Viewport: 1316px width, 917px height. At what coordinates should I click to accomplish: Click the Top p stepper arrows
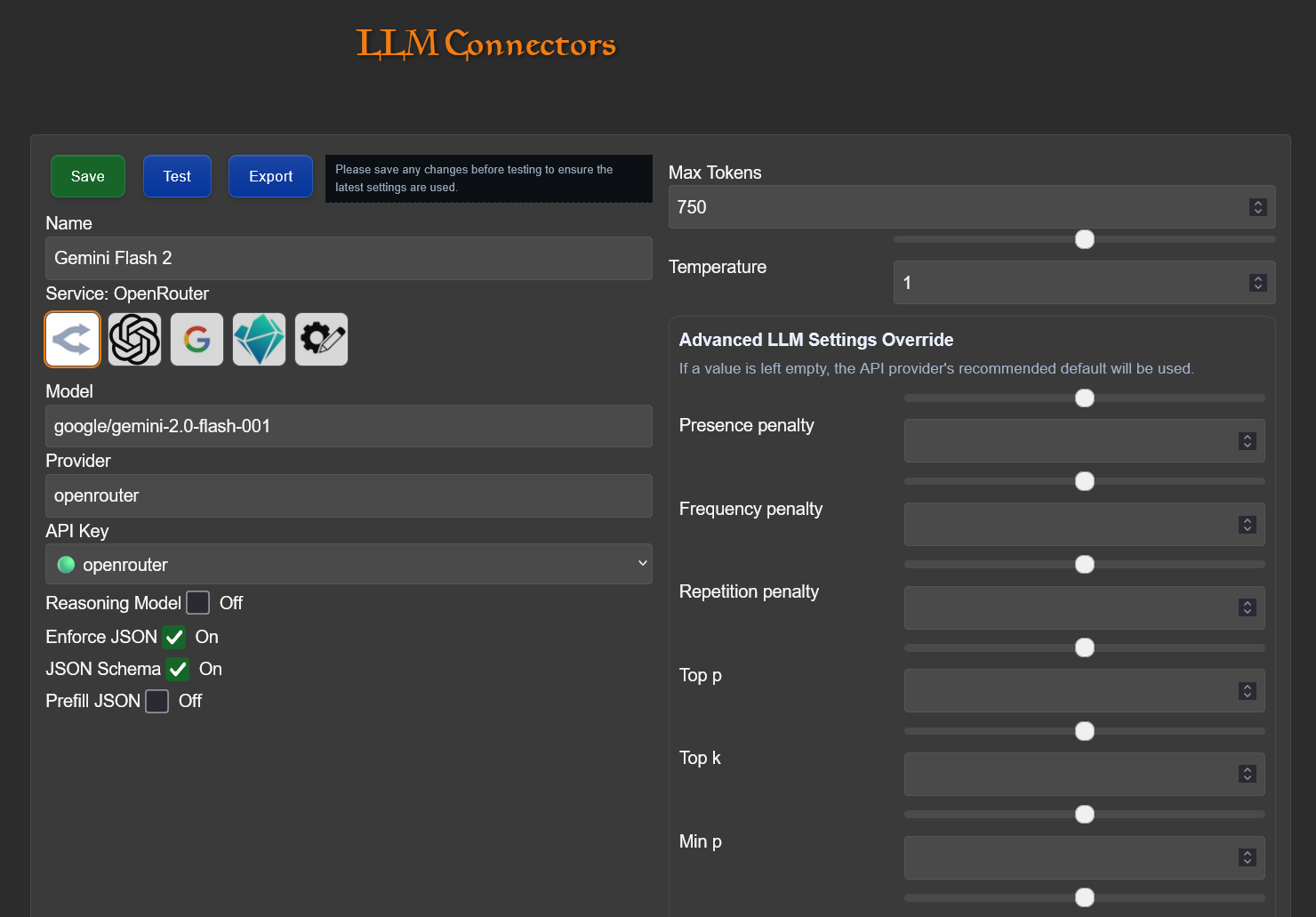1247,691
